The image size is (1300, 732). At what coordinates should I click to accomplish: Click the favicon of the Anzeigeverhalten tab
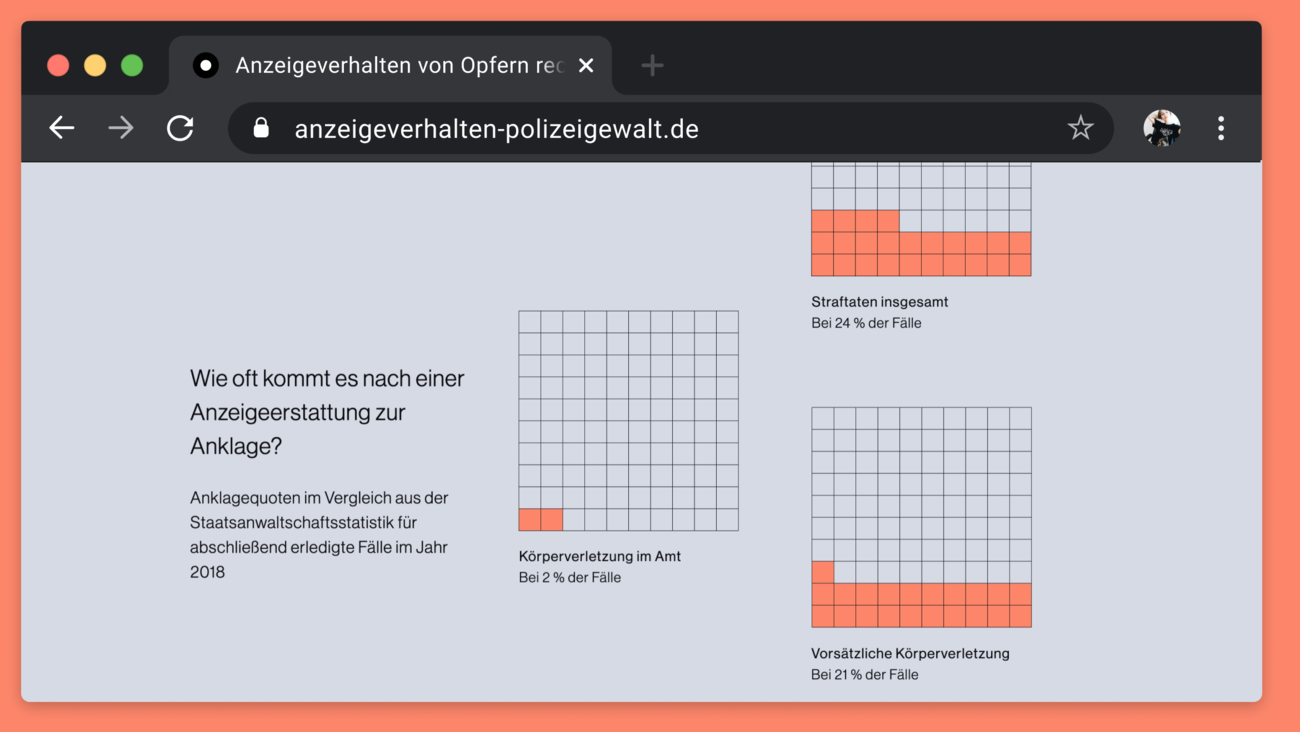point(206,66)
